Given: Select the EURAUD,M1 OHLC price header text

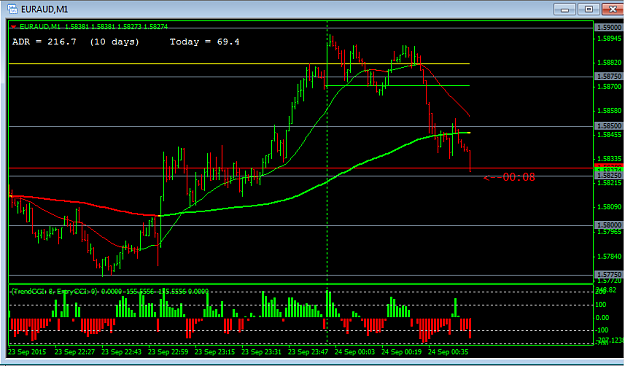Looking at the screenshot, I should coord(94,27).
